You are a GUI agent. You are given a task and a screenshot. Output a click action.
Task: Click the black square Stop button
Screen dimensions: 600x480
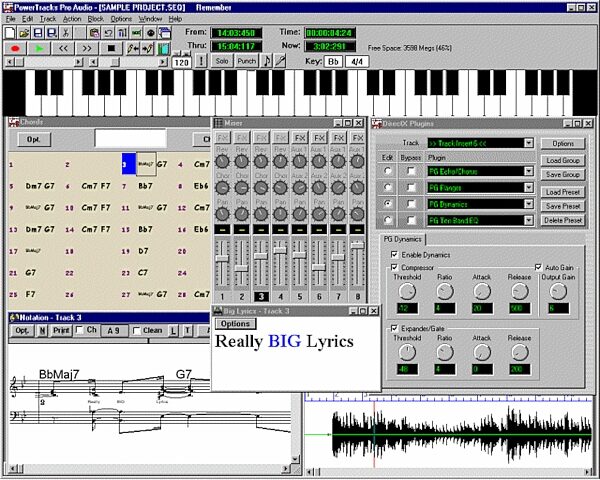point(111,49)
